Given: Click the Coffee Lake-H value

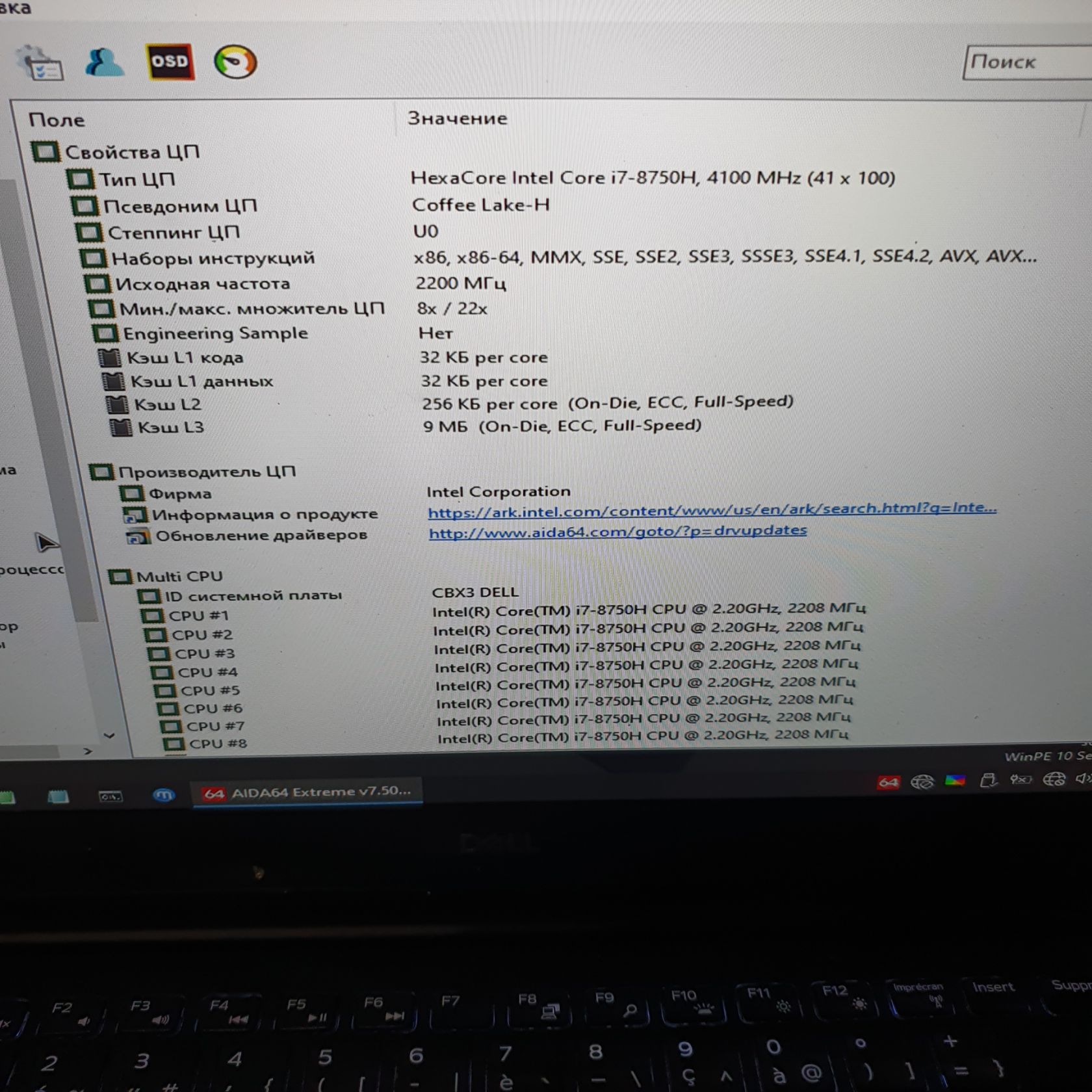Looking at the screenshot, I should point(481,205).
